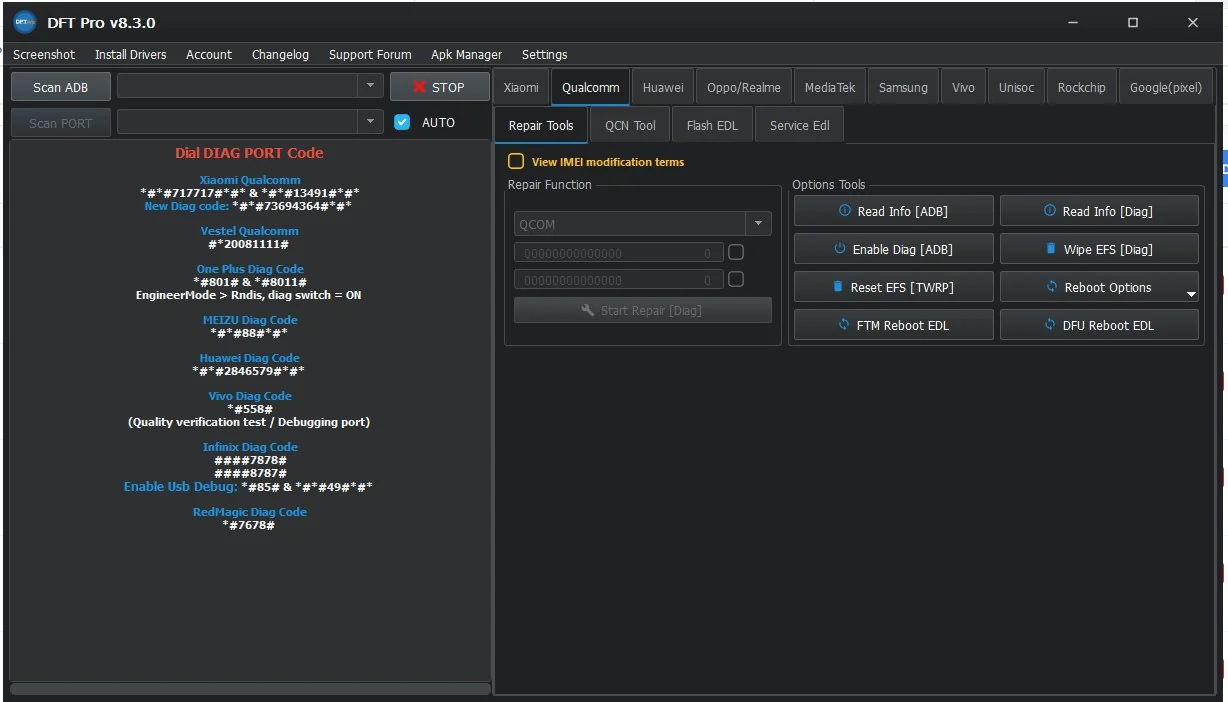The height and width of the screenshot is (702, 1228).
Task: Click the Scan PORT button
Action: click(x=61, y=123)
